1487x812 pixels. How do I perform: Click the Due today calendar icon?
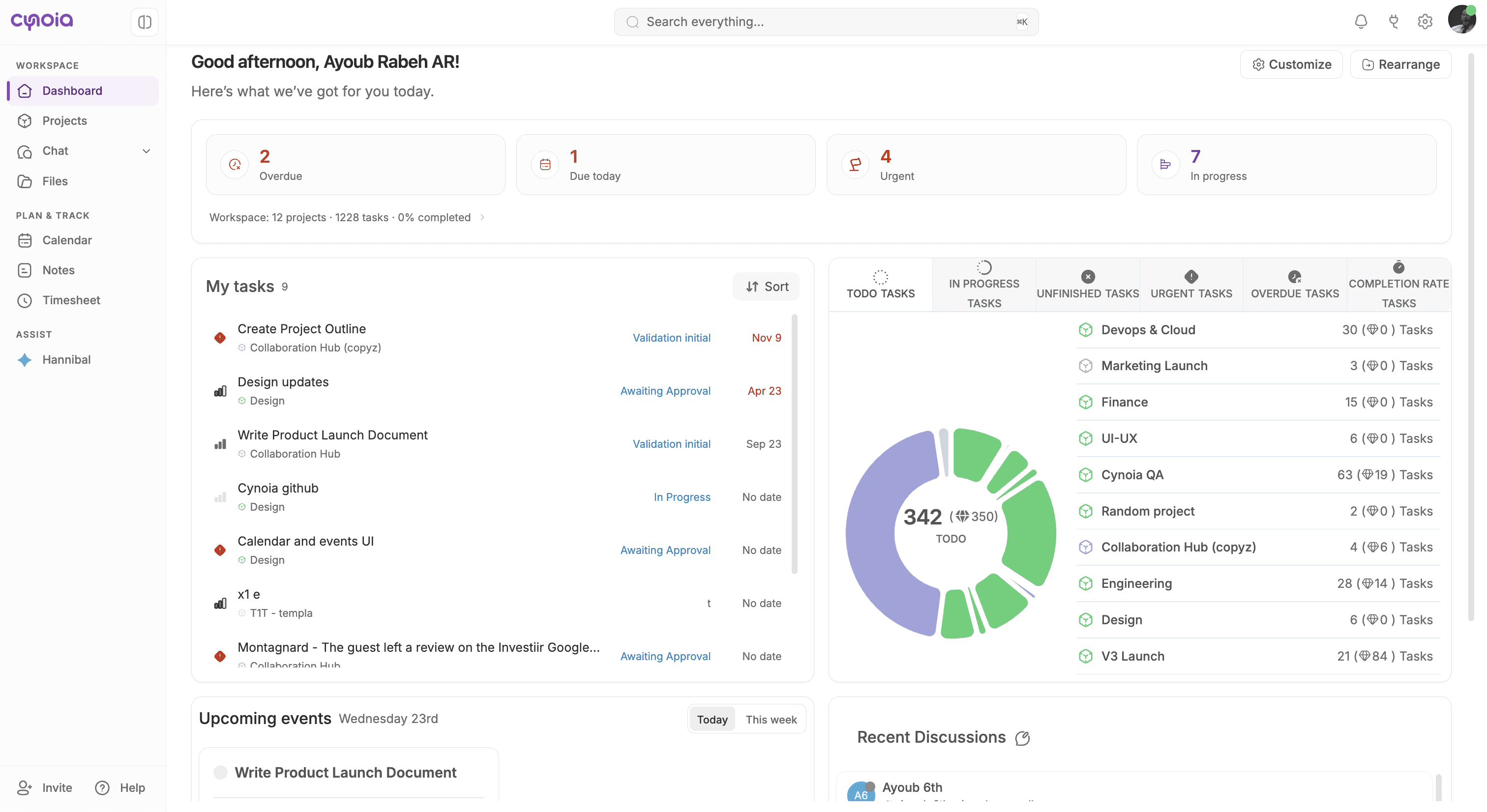click(x=545, y=165)
